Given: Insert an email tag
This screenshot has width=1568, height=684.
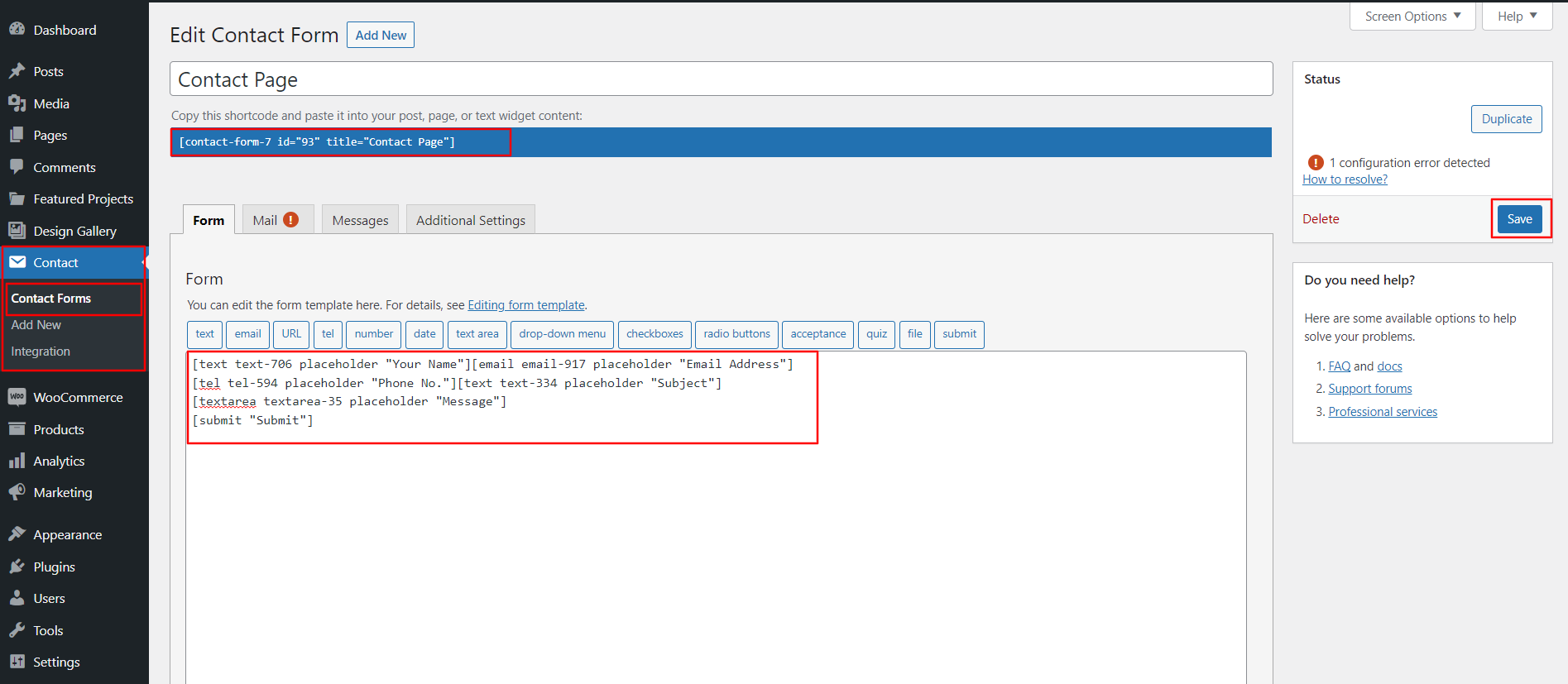Looking at the screenshot, I should (x=247, y=334).
